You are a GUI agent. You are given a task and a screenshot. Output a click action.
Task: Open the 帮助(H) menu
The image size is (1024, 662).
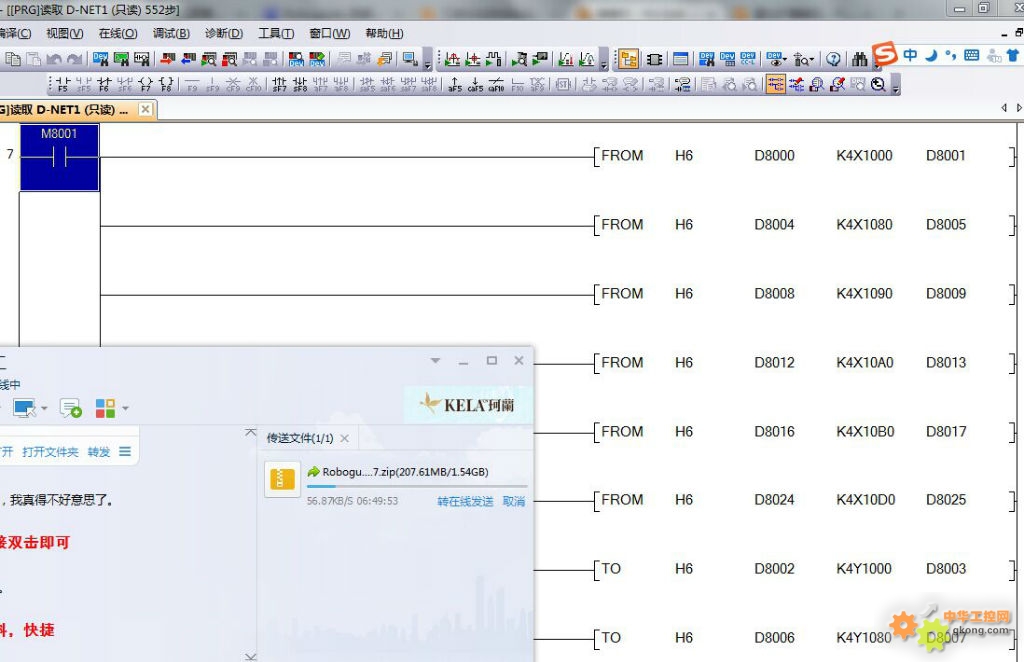[x=384, y=33]
